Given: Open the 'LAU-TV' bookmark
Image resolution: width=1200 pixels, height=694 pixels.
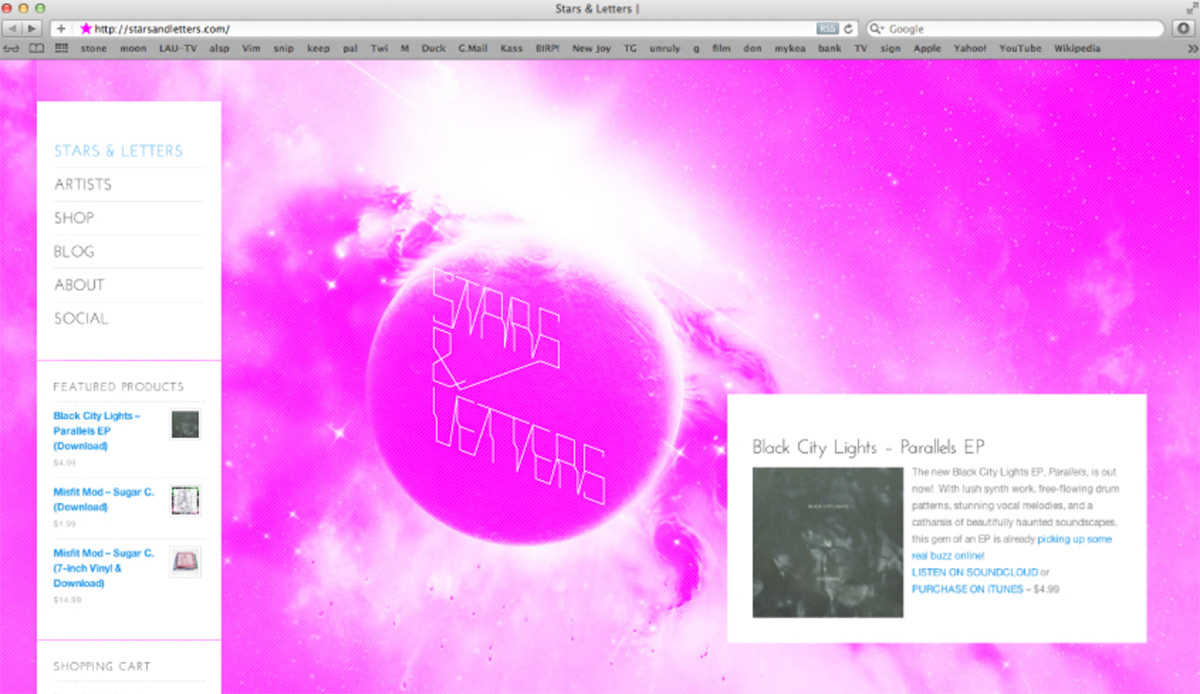Looking at the screenshot, I should [178, 48].
